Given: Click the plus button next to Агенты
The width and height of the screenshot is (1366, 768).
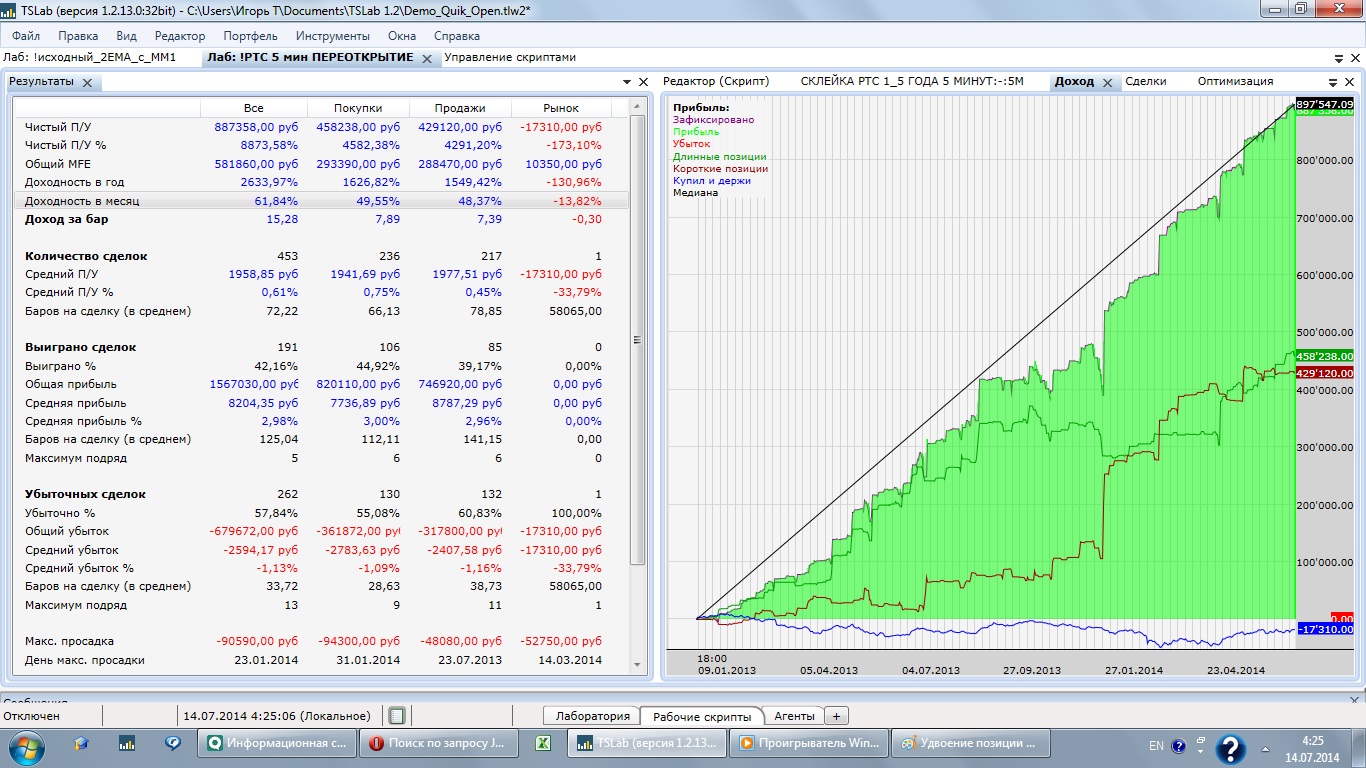Looking at the screenshot, I should coord(836,716).
